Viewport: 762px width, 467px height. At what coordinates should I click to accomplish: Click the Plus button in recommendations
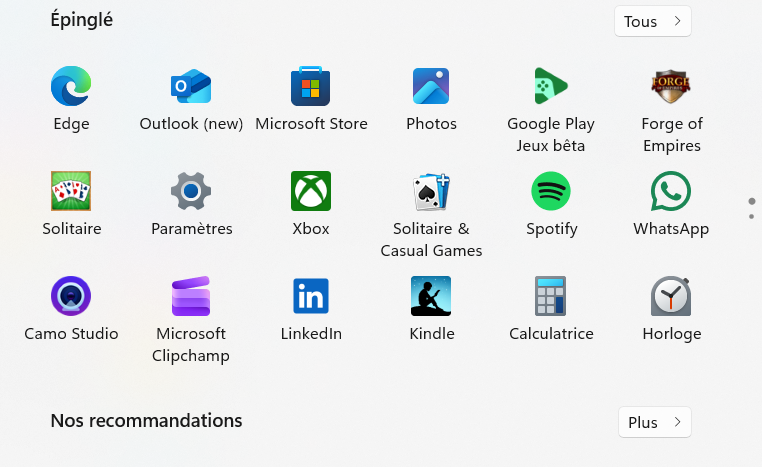point(655,422)
